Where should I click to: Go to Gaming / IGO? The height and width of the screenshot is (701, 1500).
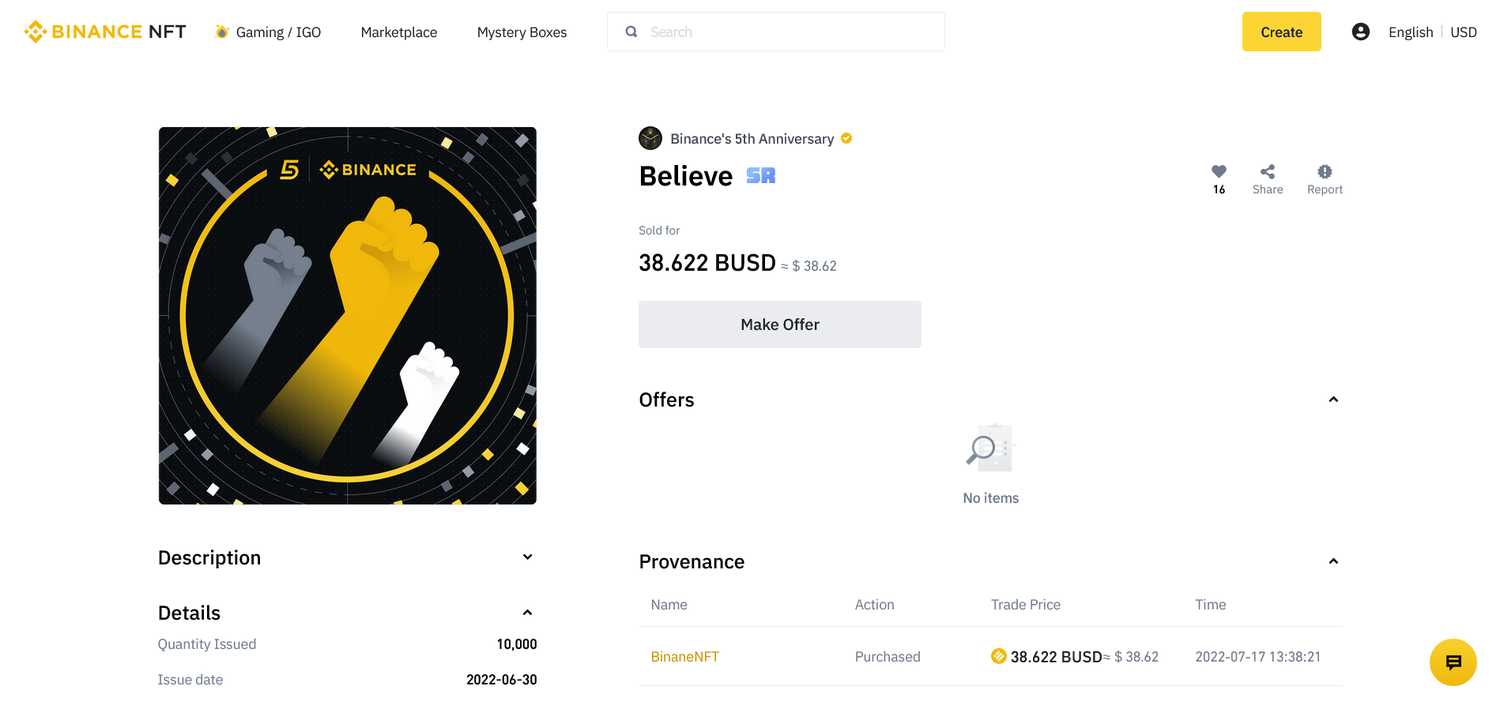click(x=268, y=32)
